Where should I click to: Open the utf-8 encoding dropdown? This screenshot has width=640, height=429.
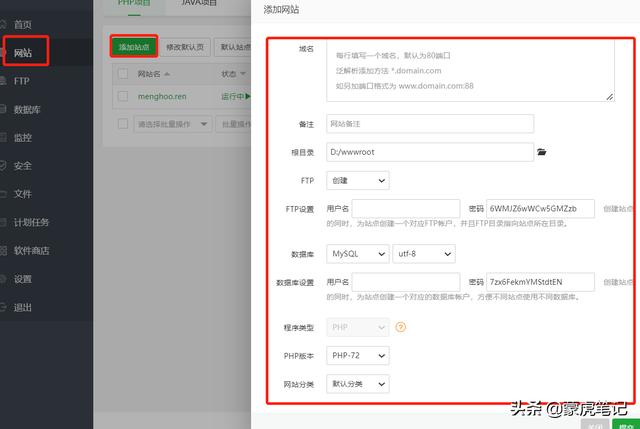423,254
